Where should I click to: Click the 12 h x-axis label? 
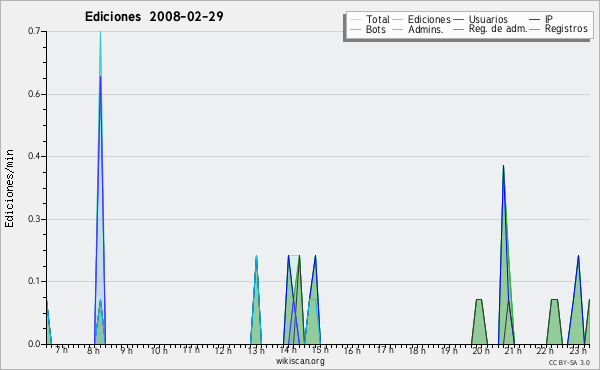point(223,350)
